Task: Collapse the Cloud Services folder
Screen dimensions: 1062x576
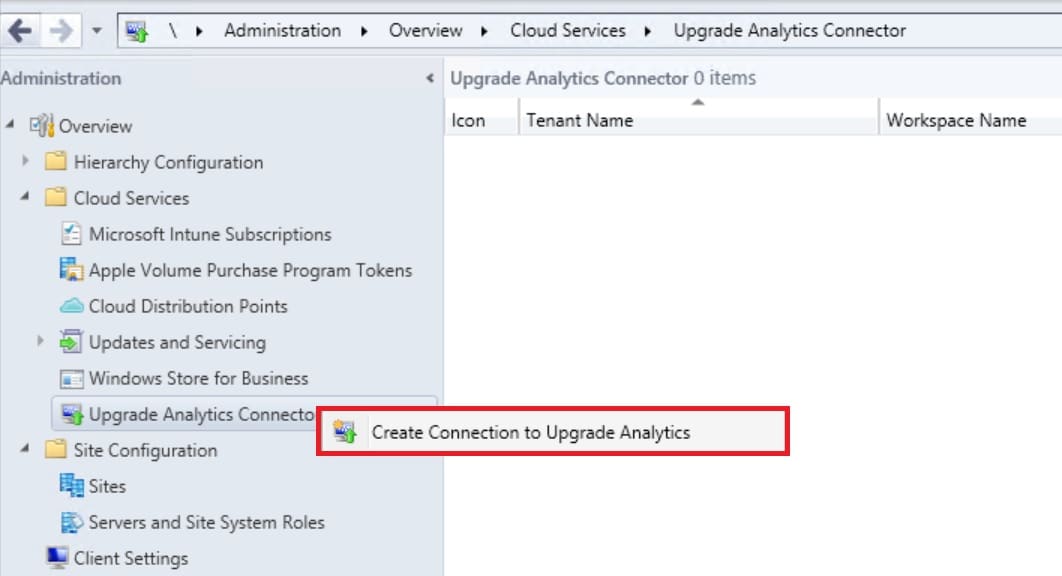Action: [x=25, y=198]
